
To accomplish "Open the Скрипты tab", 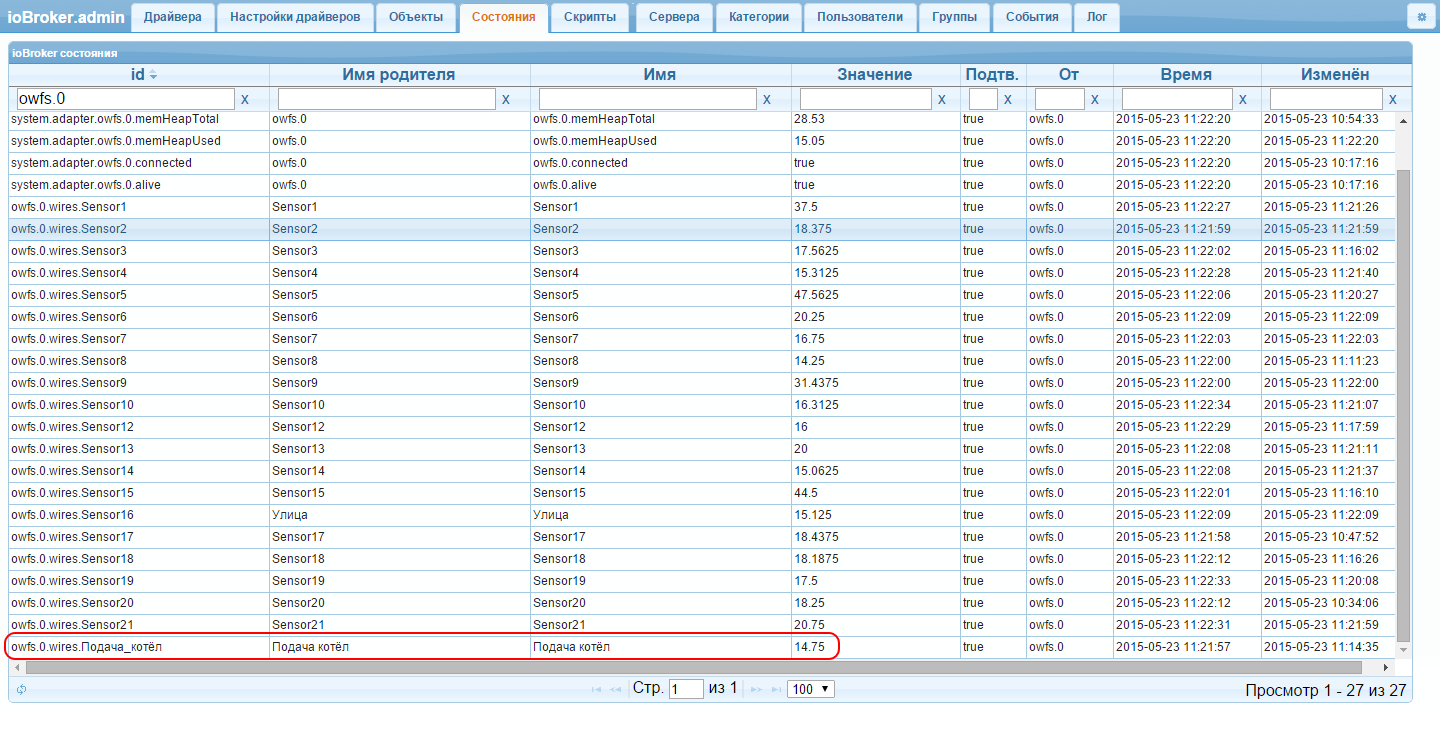I will click(x=590, y=17).
